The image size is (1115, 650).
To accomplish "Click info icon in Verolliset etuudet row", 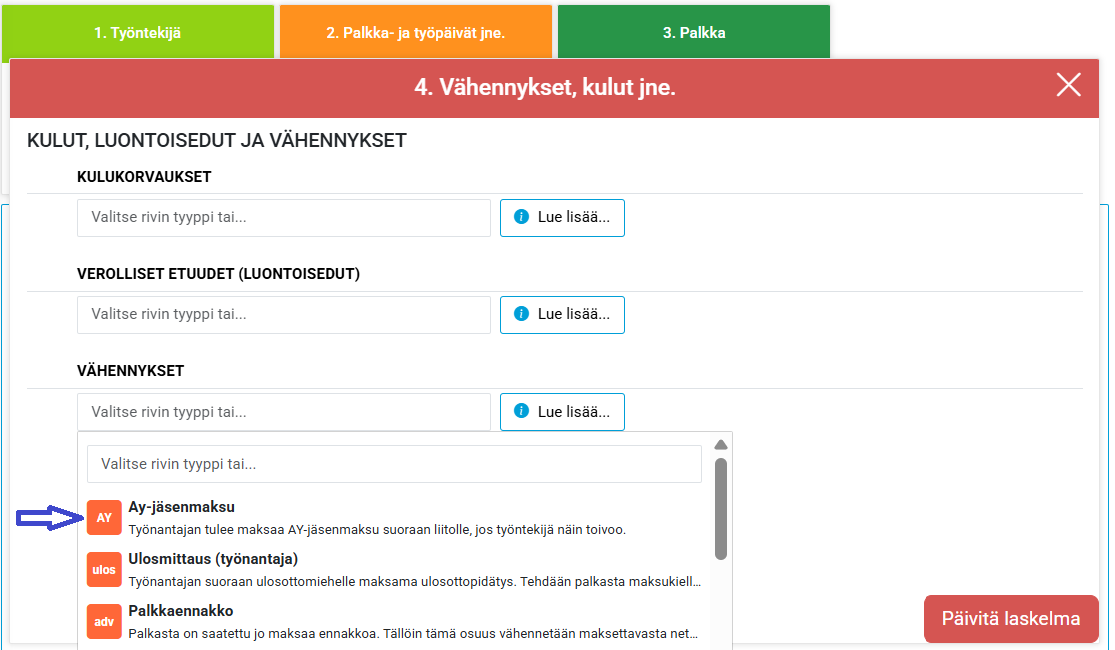I will pos(521,314).
